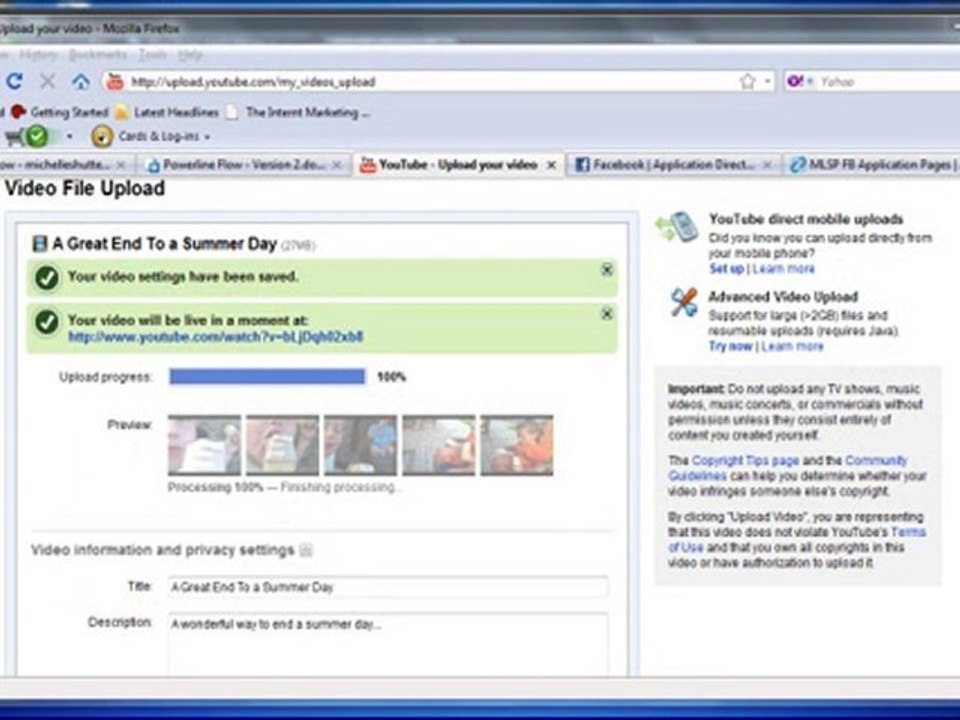Click the Cards & Log-ins lock icon
Screen dimensions: 960x720
[x=102, y=136]
